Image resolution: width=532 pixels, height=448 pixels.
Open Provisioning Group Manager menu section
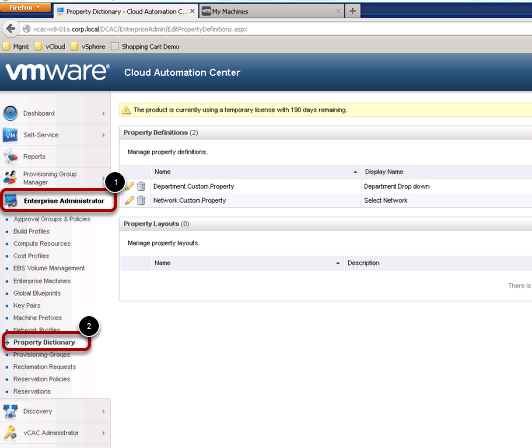[50, 178]
